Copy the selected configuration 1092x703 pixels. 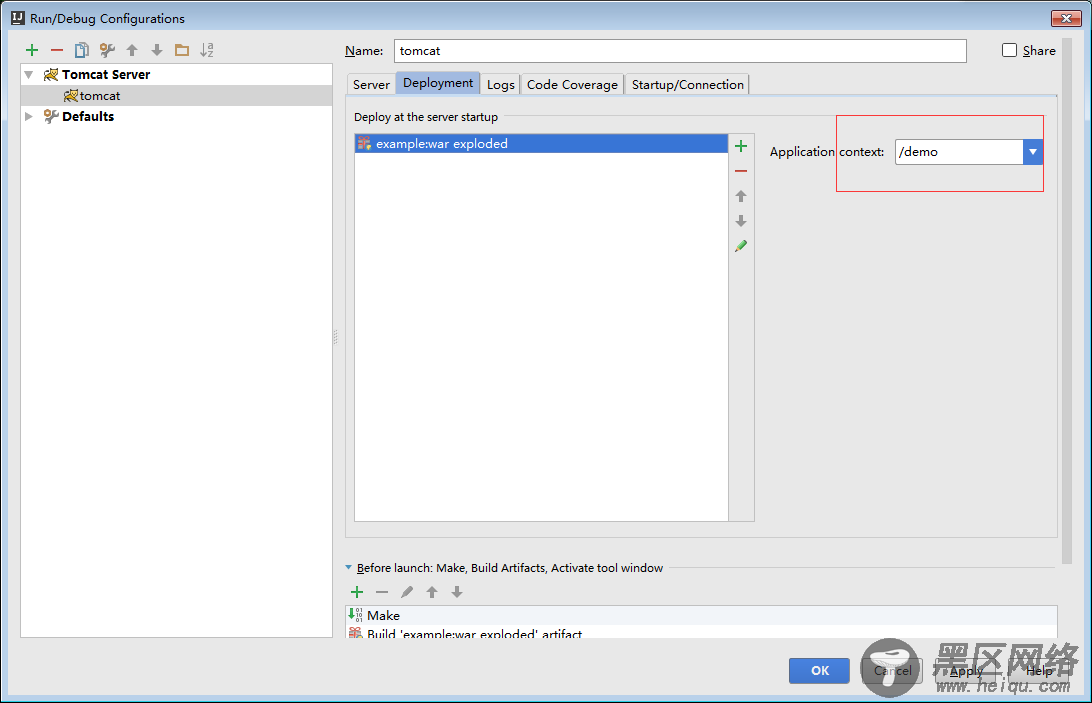click(x=81, y=50)
